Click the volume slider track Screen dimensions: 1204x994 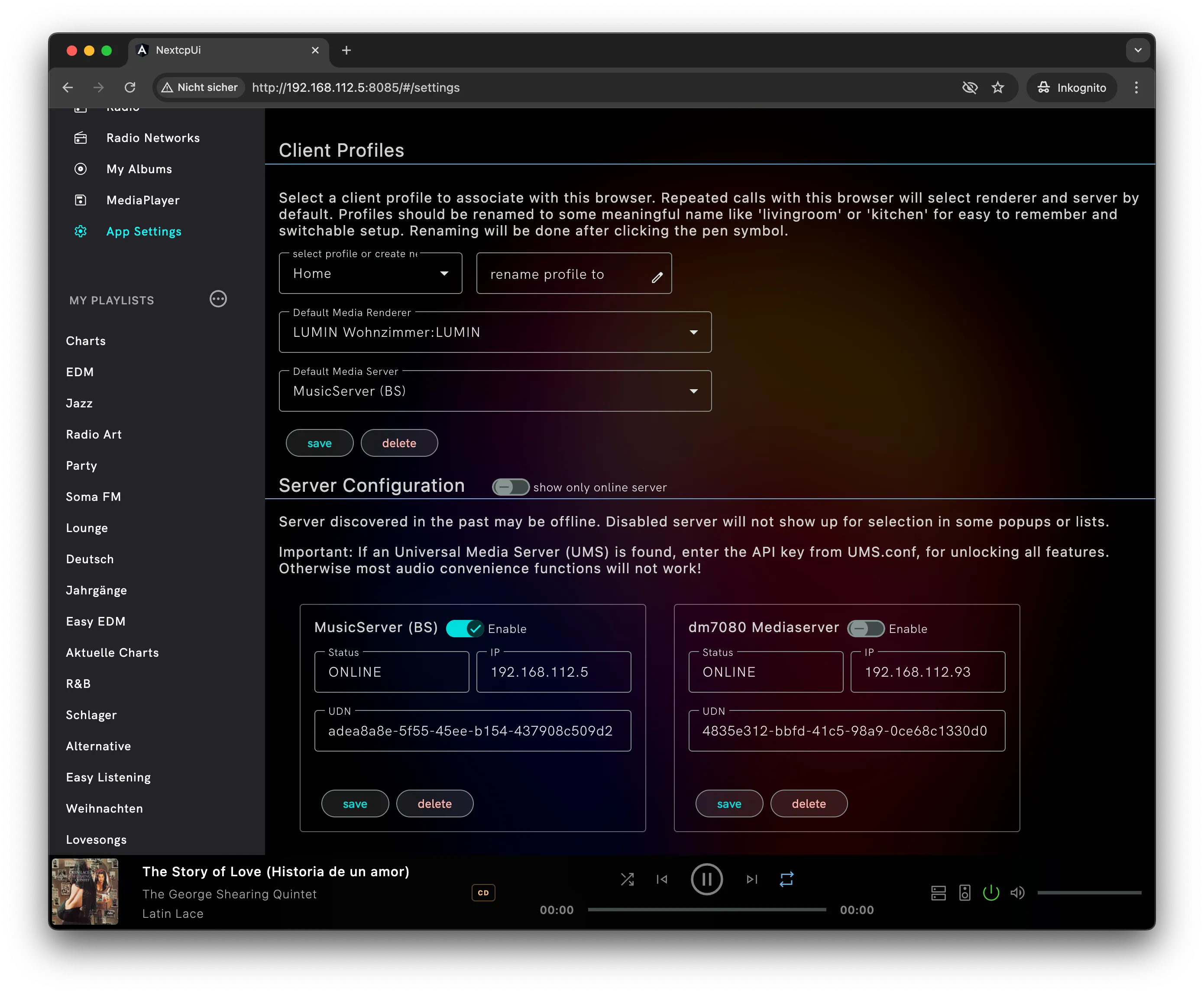click(x=1089, y=893)
